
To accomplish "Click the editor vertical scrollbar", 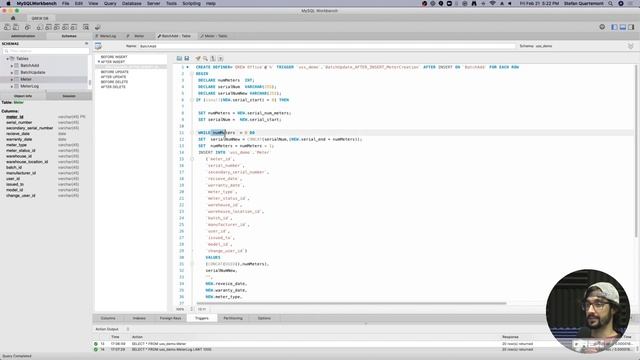I will pyautogui.click(x=636, y=151).
